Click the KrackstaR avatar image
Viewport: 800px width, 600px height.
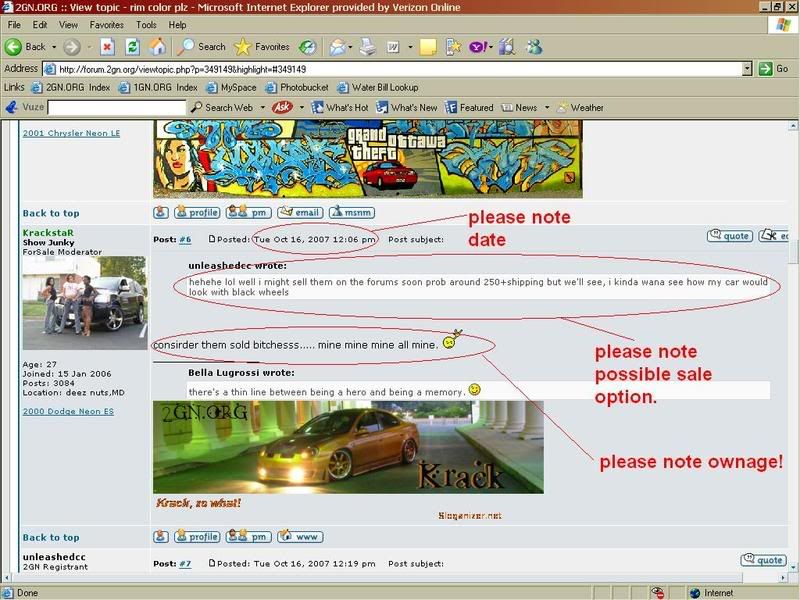click(84, 302)
